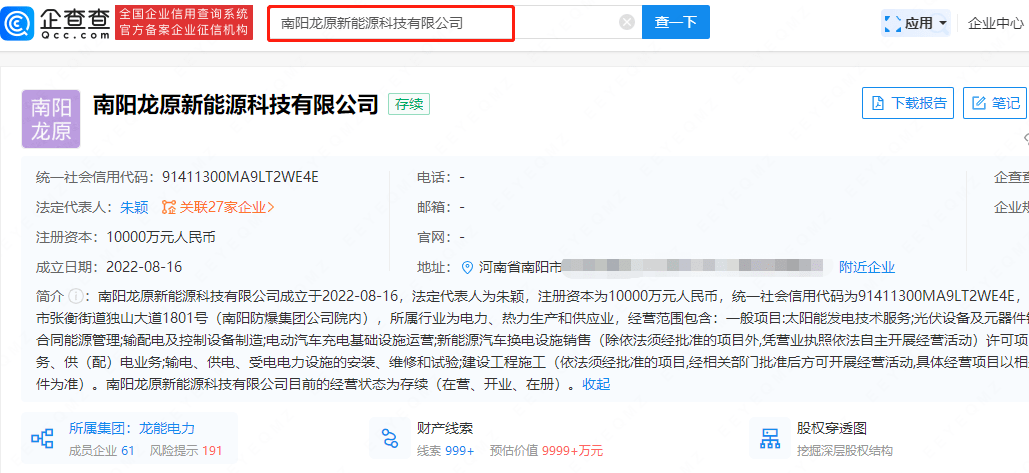This screenshot has height=473, width=1029.
Task: Click 风险提示 191 count
Action: (x=186, y=451)
